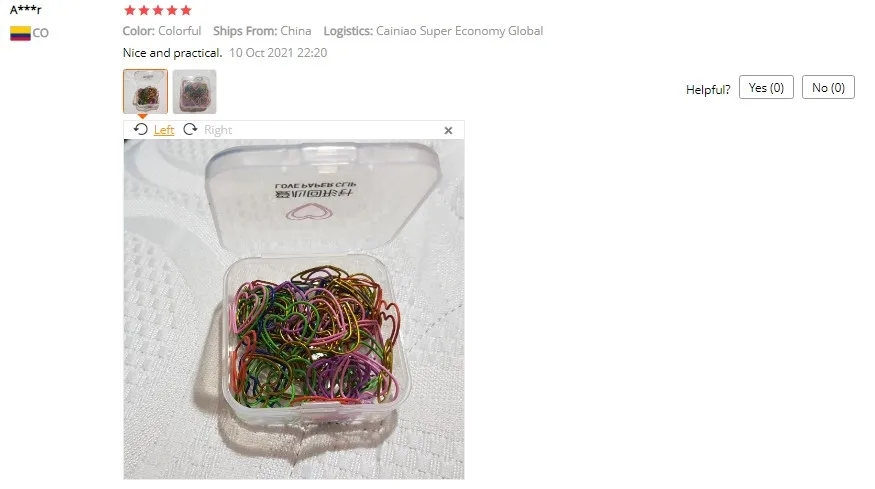Image resolution: width=875 pixels, height=489 pixels.
Task: Click the "Nice and practical." review text
Action: [x=172, y=53]
